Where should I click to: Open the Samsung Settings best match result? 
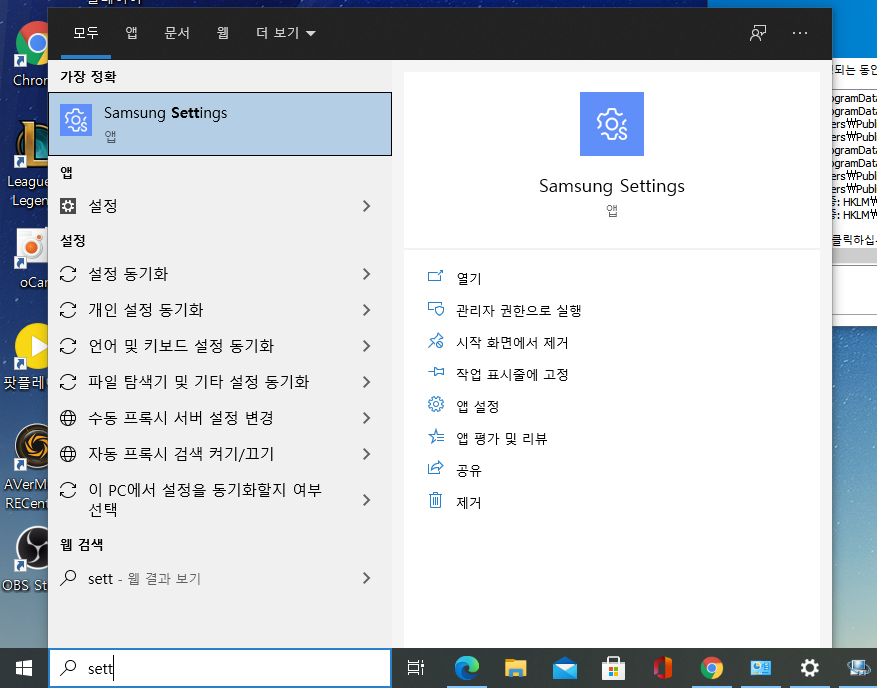pyautogui.click(x=220, y=124)
